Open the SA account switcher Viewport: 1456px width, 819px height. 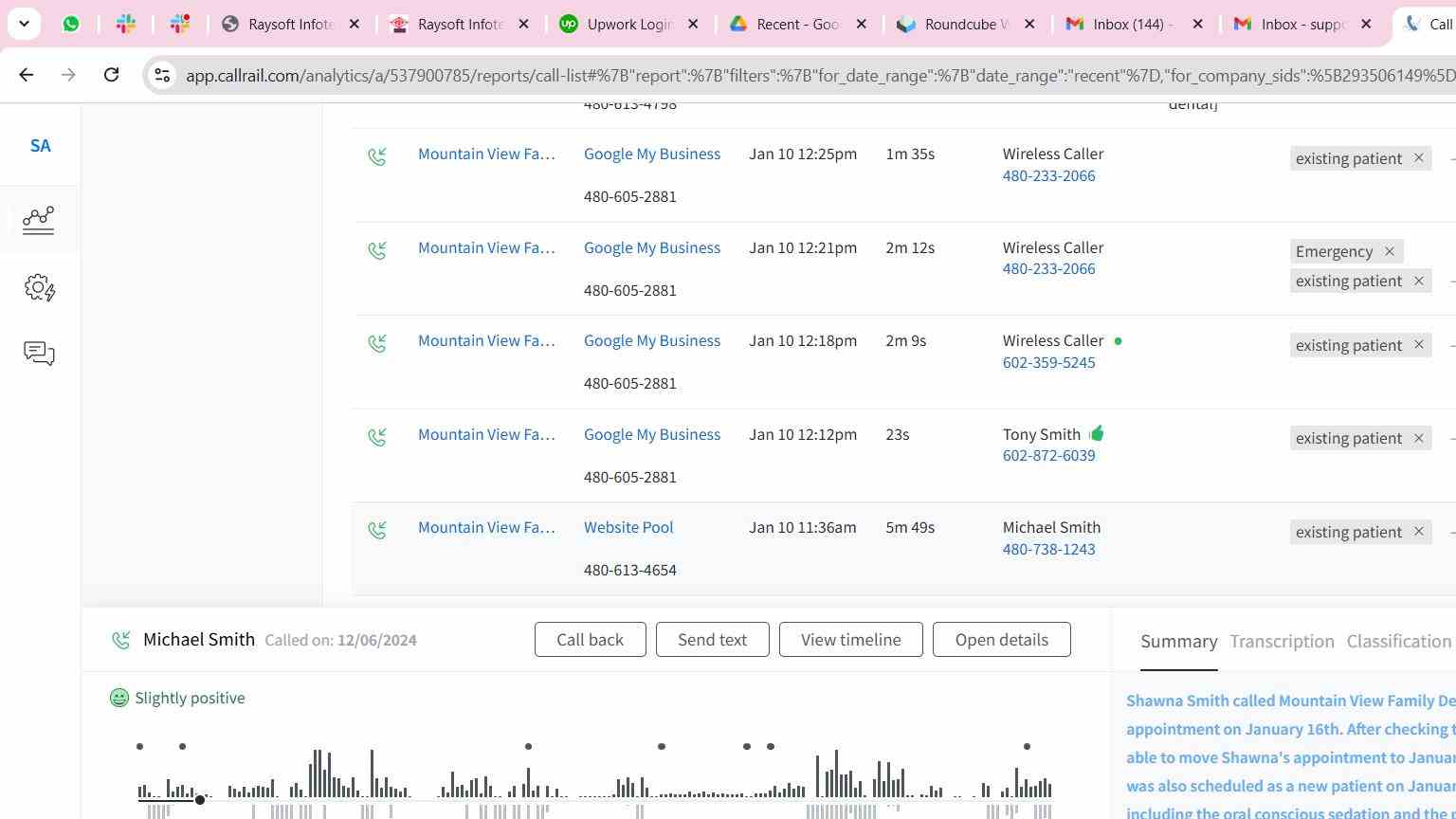(x=40, y=146)
